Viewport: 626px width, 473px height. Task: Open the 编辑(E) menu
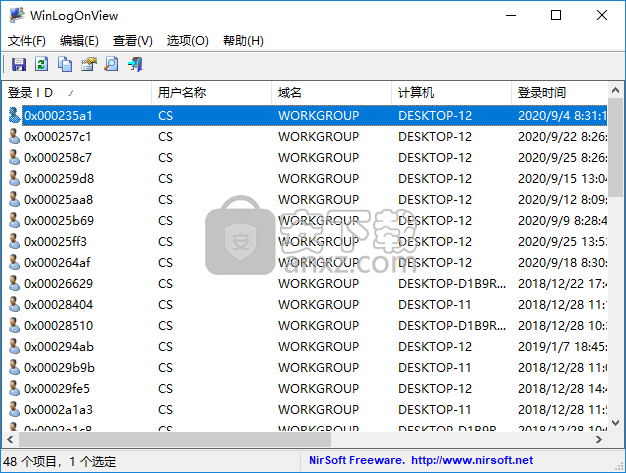(x=79, y=41)
